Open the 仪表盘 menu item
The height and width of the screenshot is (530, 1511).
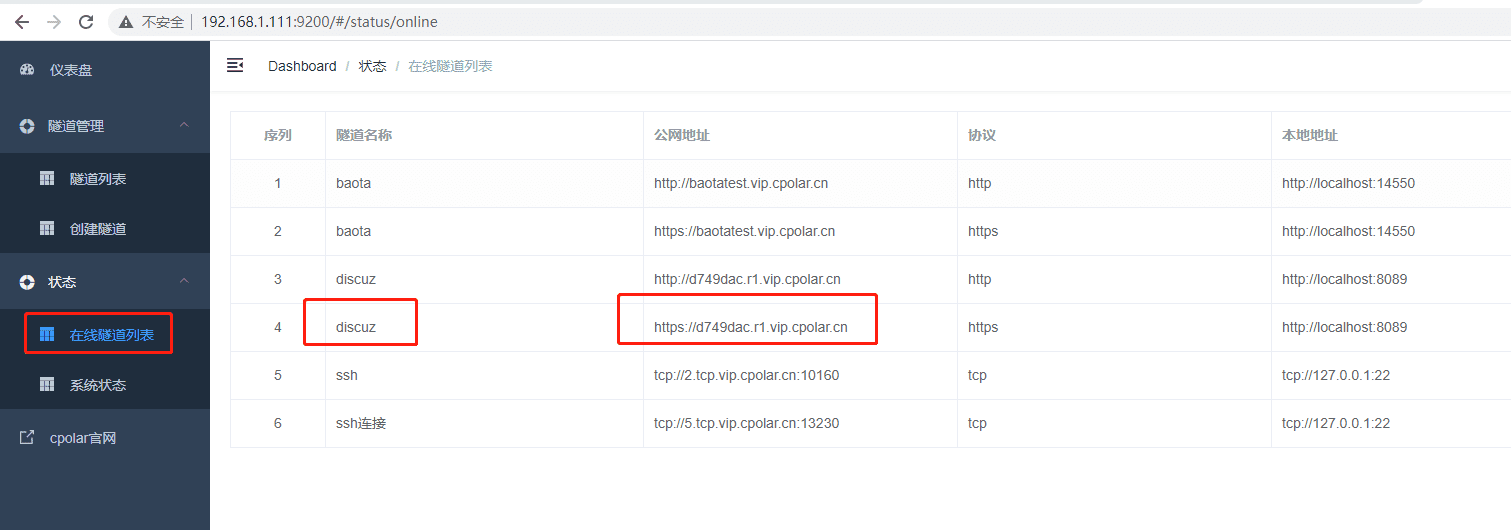coord(71,70)
